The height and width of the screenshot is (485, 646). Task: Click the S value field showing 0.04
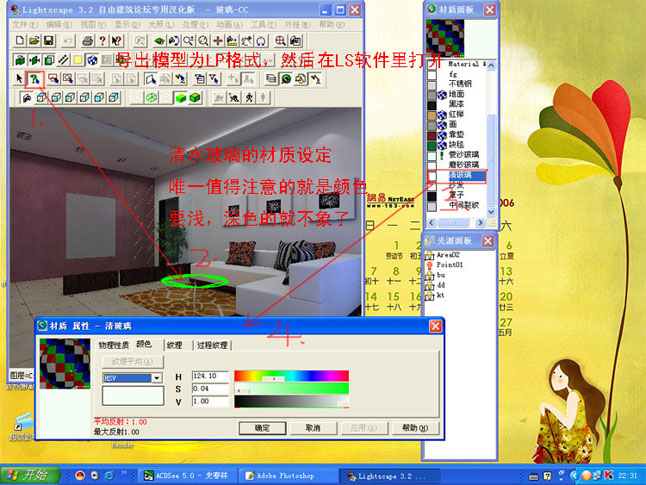coord(210,389)
